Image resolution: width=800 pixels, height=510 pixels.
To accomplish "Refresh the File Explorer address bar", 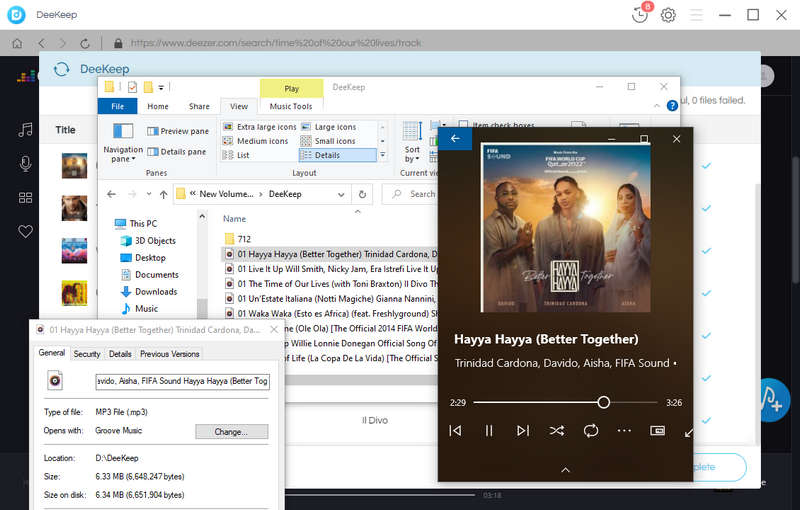I will click(362, 194).
